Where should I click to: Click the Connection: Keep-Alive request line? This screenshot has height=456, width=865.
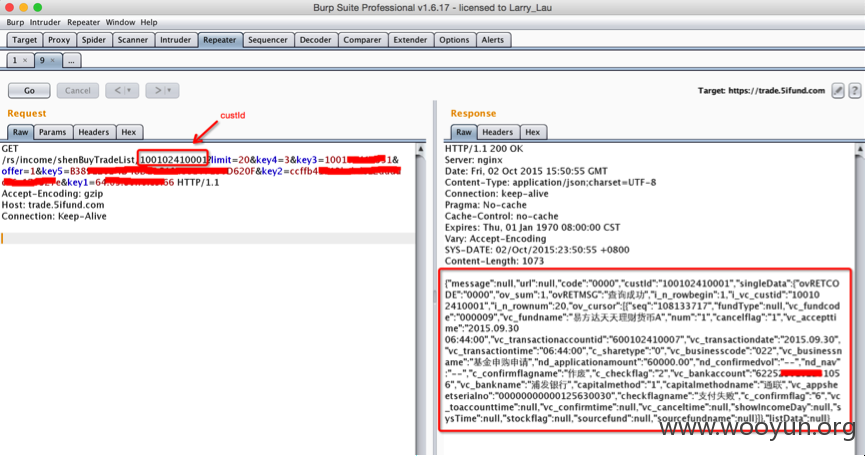[54, 216]
